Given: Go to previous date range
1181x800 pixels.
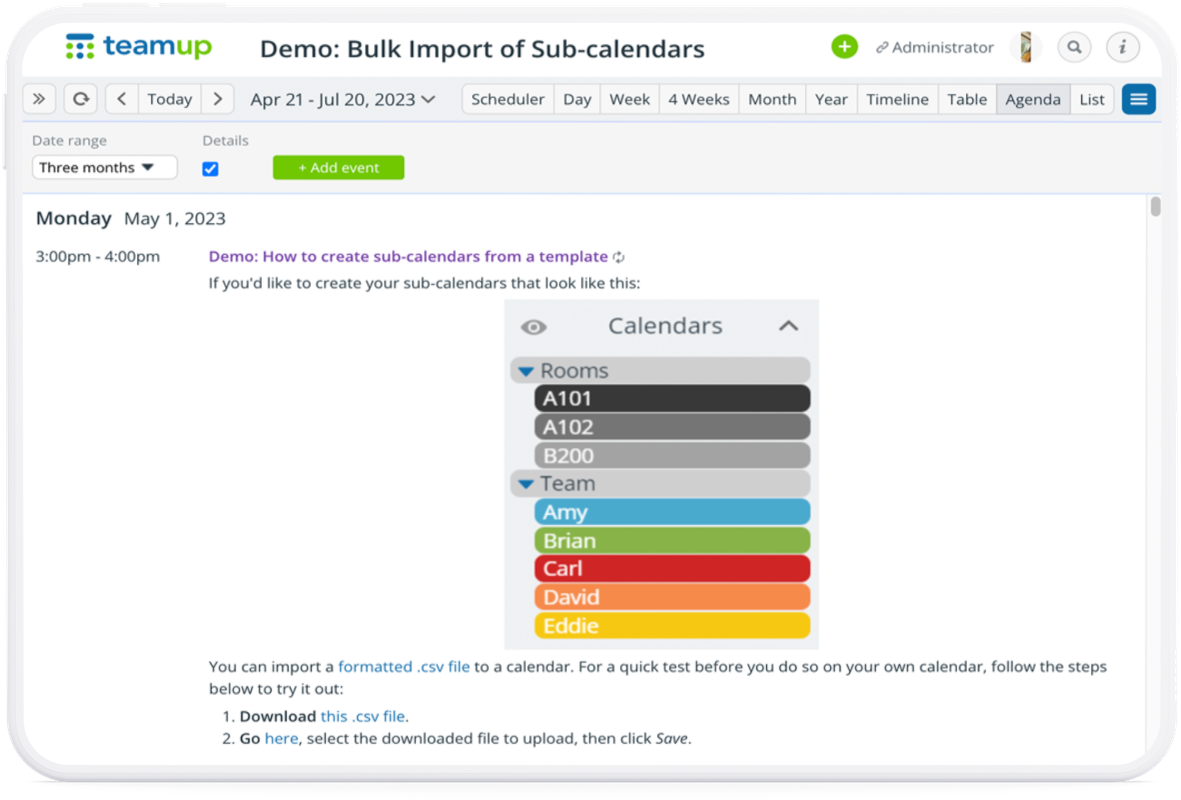Looking at the screenshot, I should pos(122,99).
